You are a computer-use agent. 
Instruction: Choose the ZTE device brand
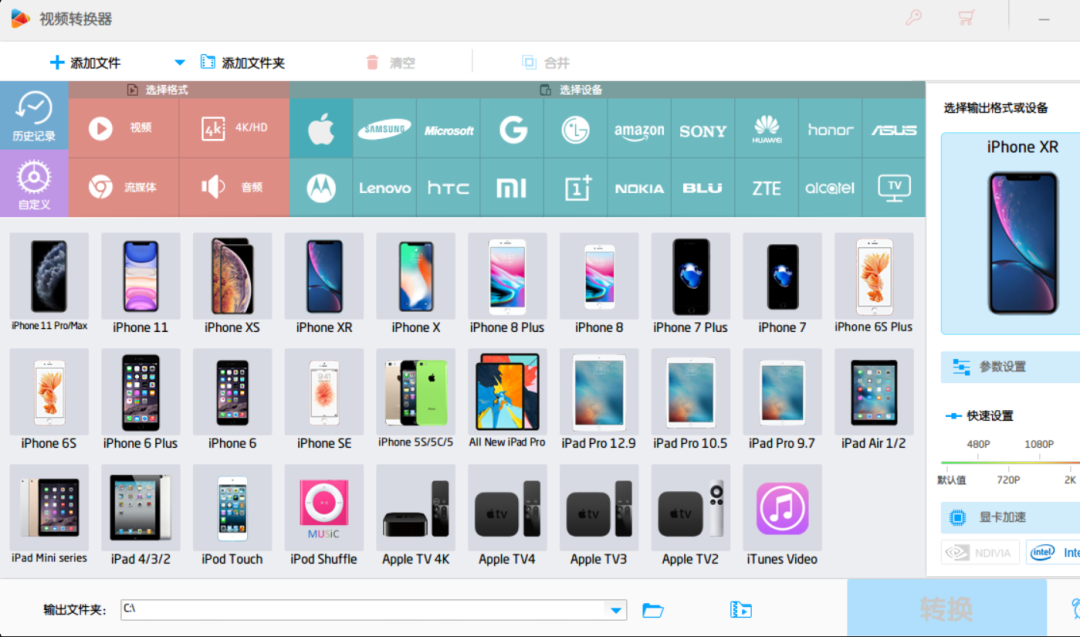[767, 187]
